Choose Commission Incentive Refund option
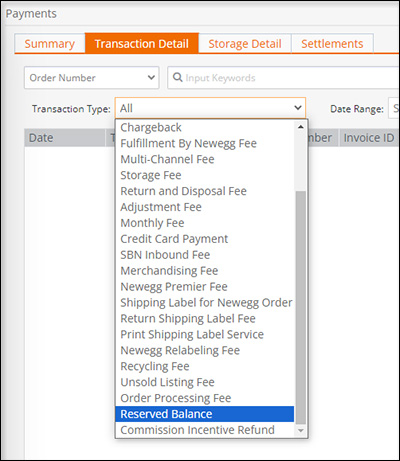This screenshot has height=461, width=400. (205, 430)
